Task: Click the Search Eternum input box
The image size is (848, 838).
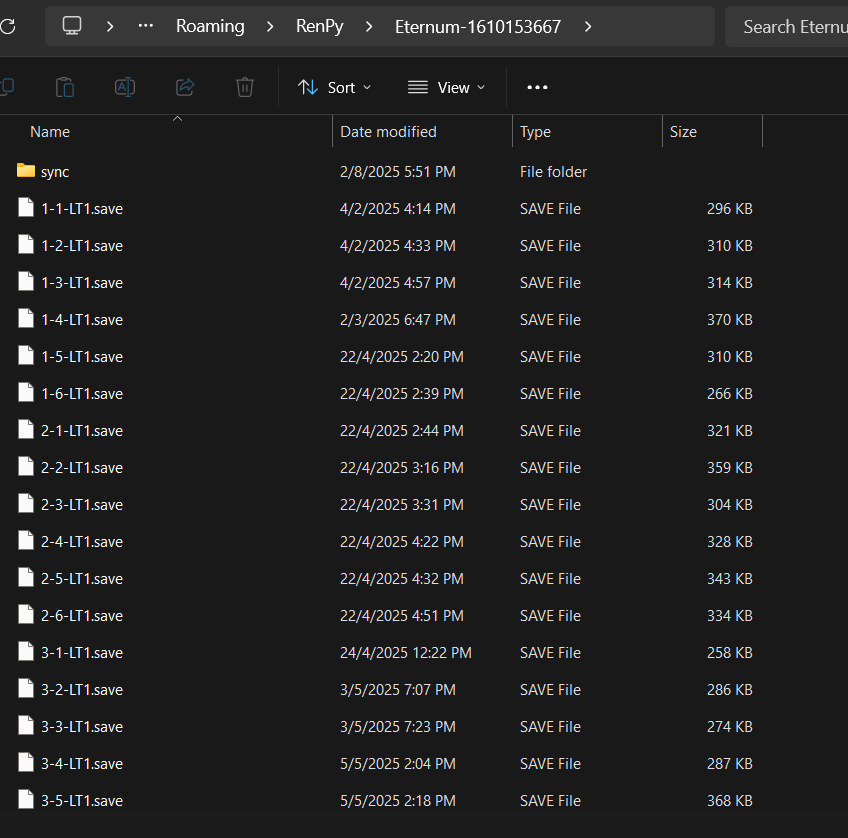Action: [790, 27]
